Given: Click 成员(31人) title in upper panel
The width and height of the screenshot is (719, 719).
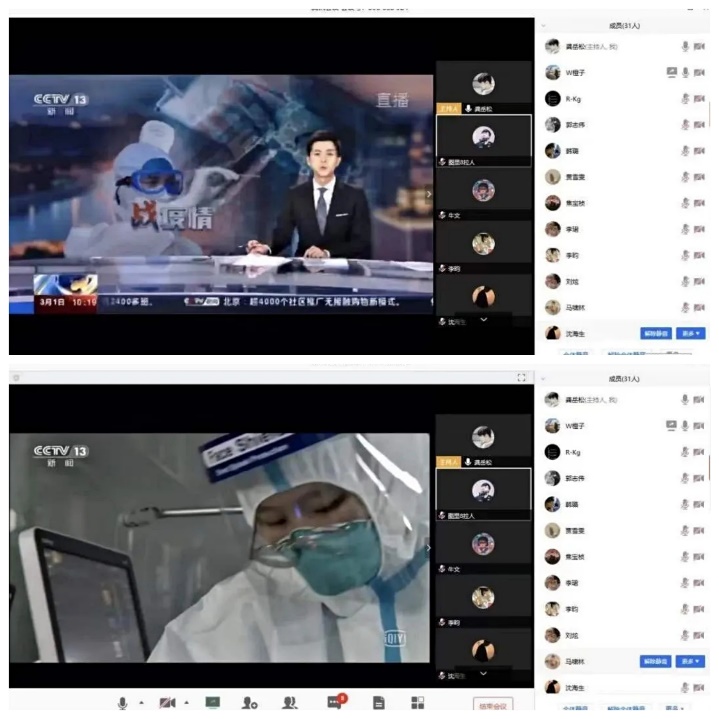Looking at the screenshot, I should click(624, 26).
